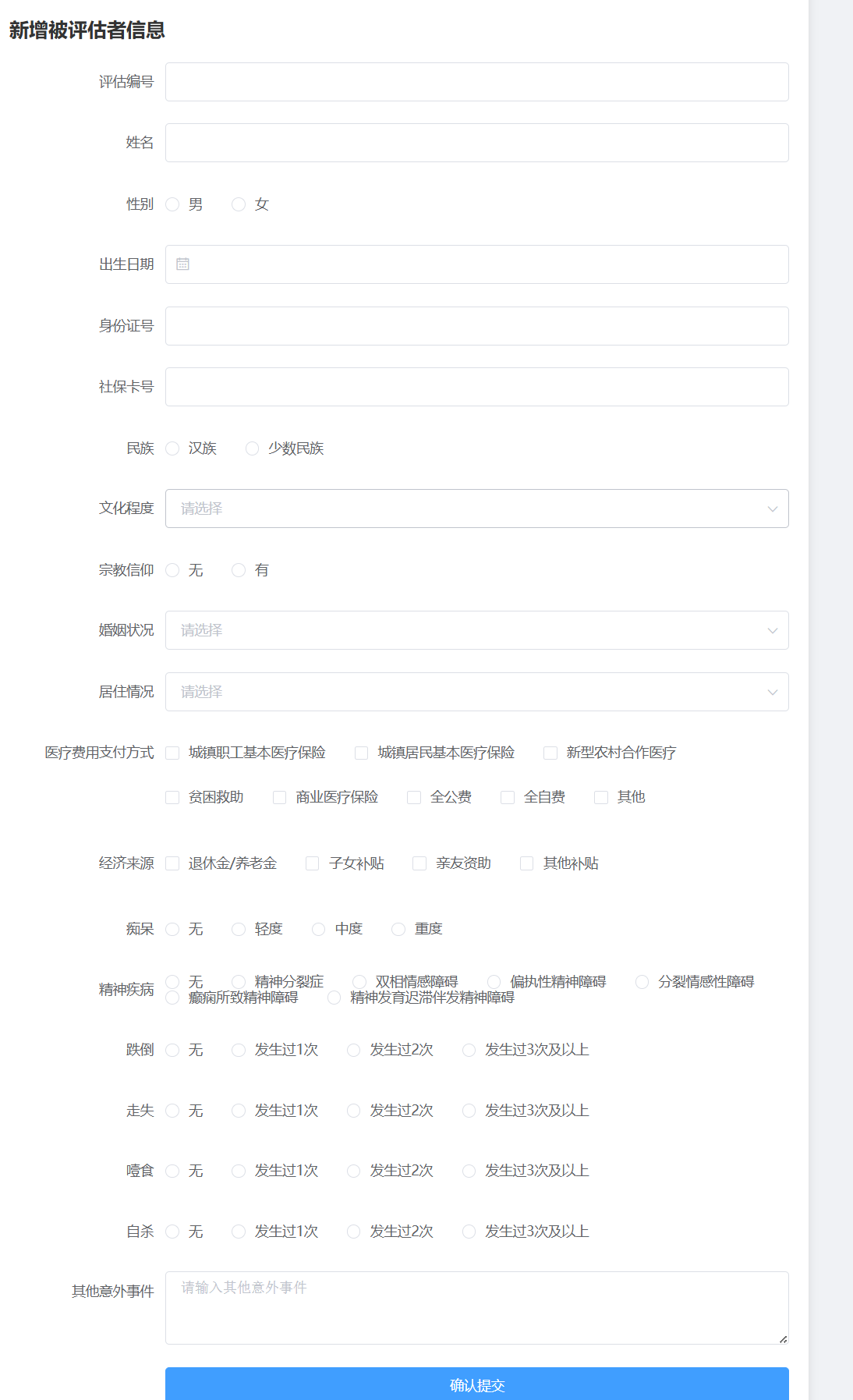The image size is (853, 1400).
Task: Click the 评估编号 input field
Action: point(477,82)
